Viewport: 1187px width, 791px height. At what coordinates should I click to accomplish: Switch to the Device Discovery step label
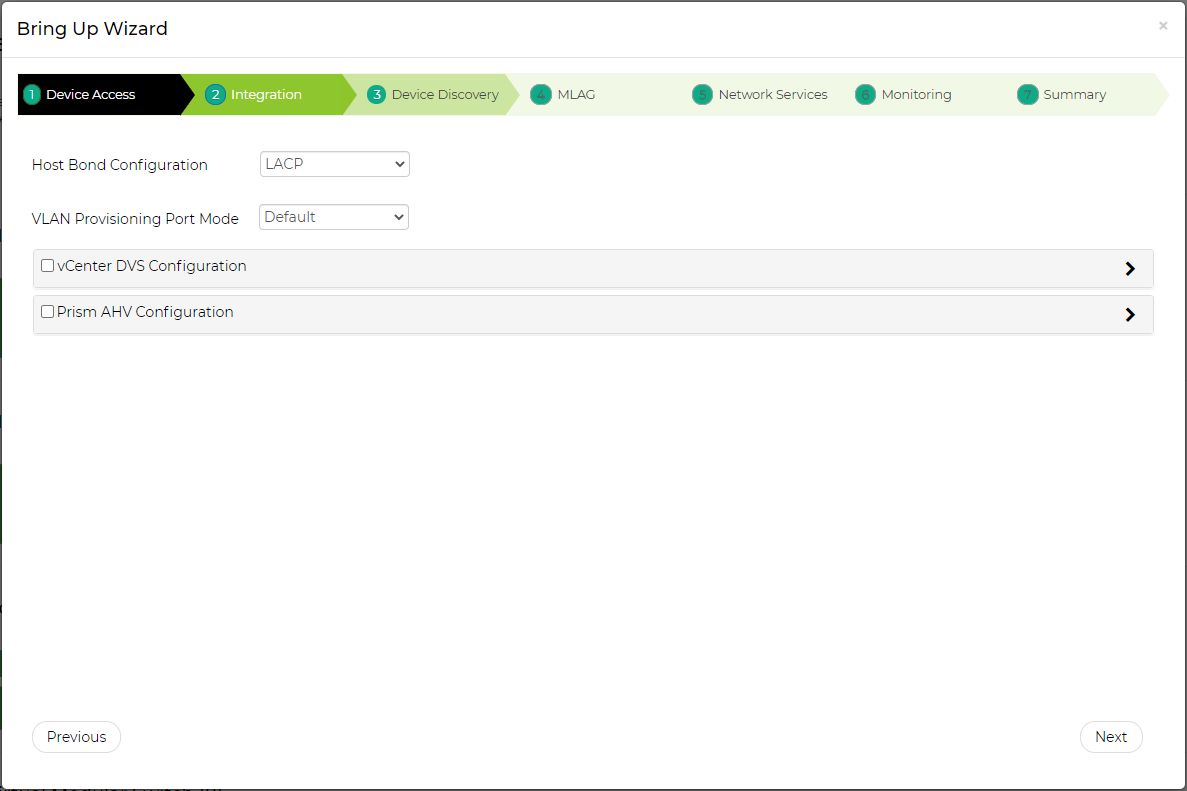(445, 95)
